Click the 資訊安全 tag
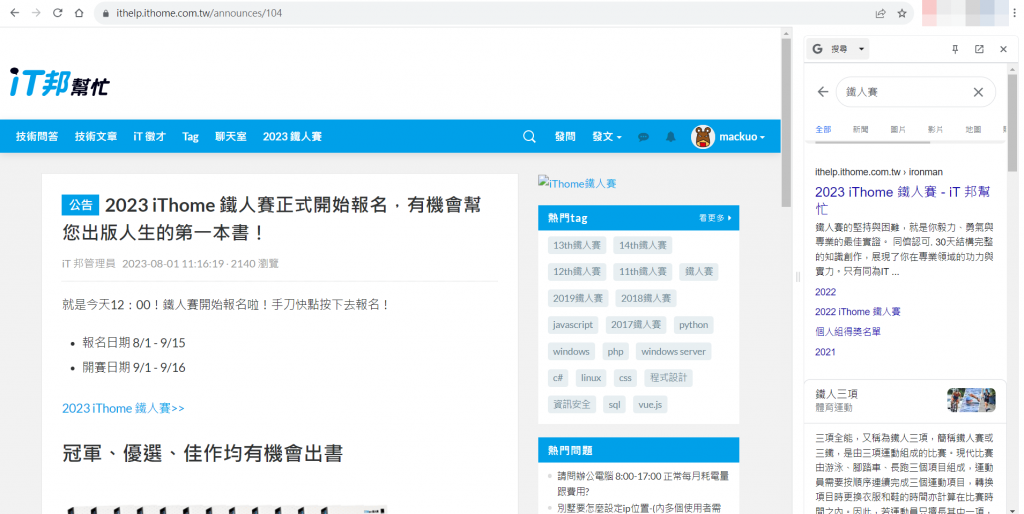1024x514 pixels. point(571,404)
